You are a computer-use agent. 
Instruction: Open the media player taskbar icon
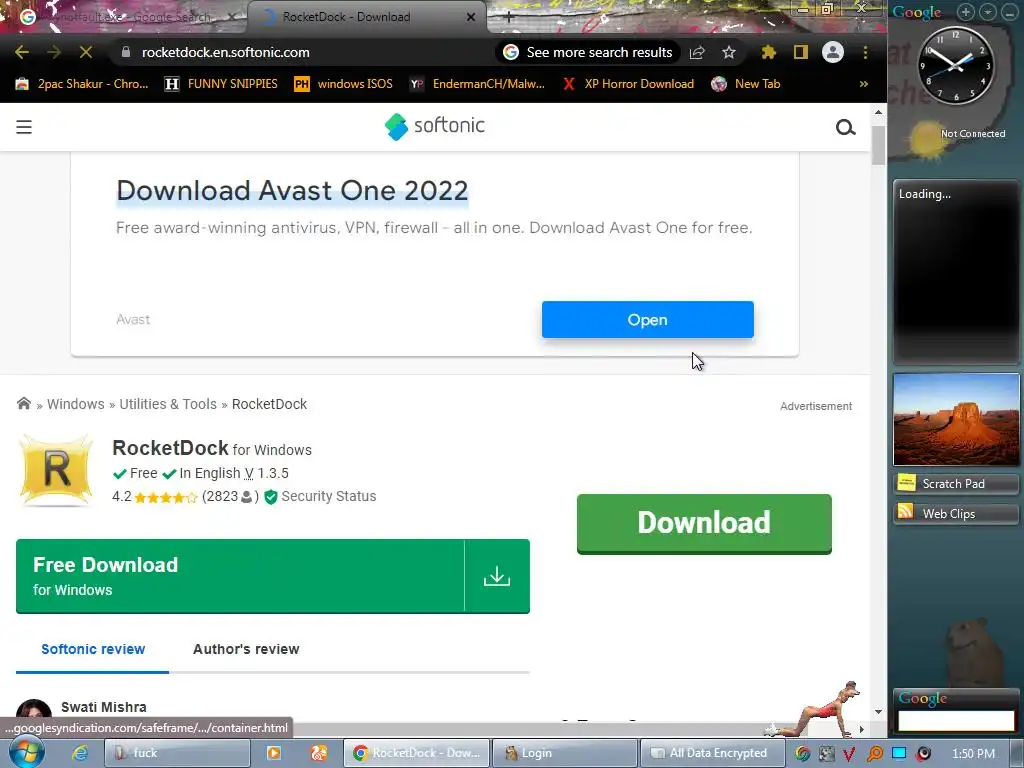pos(274,753)
